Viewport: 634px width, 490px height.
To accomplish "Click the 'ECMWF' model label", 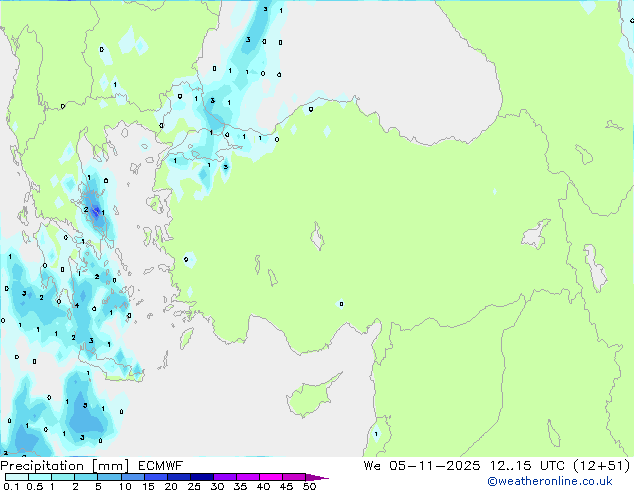I will pos(161,466).
